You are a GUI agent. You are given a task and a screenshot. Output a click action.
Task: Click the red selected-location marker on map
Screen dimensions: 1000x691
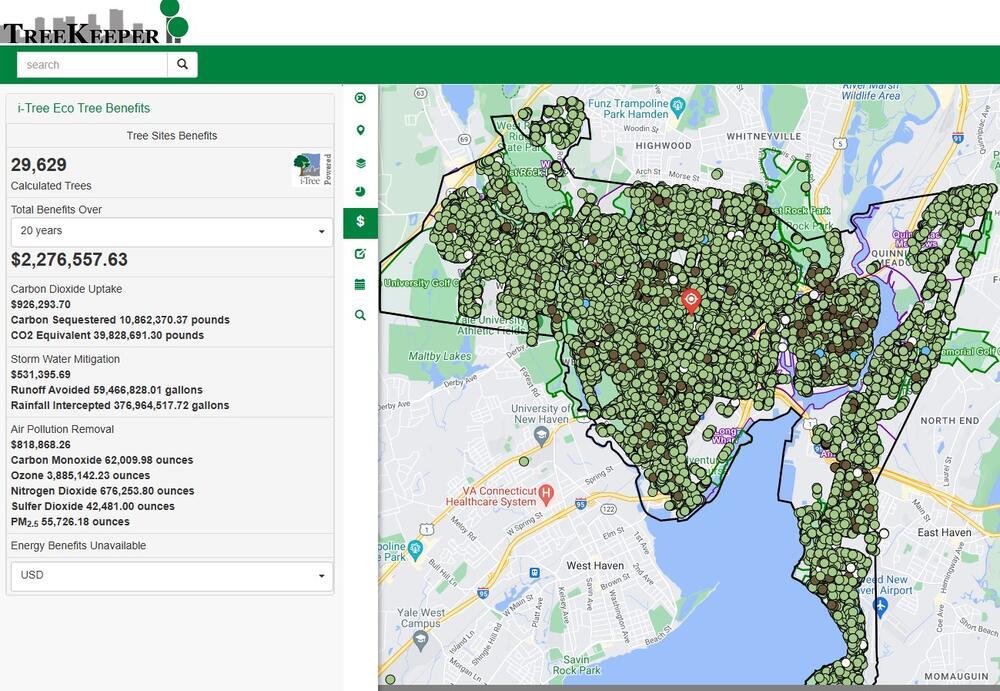tap(691, 301)
